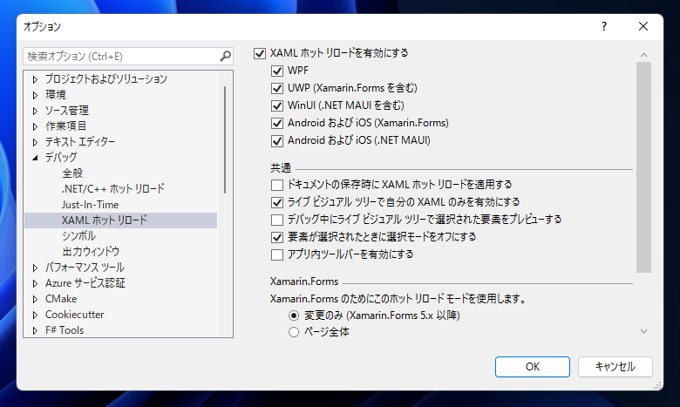Select 全般 under デバッグ

pyautogui.click(x=72, y=173)
